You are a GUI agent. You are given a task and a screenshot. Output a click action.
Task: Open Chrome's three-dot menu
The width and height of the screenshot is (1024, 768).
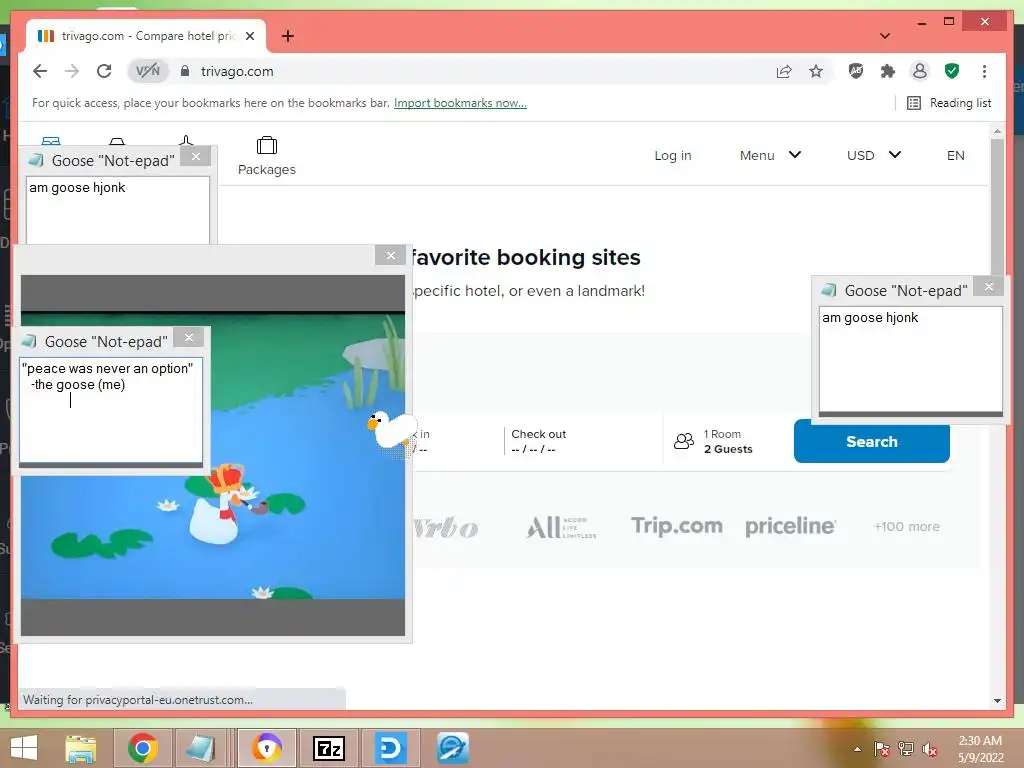984,71
